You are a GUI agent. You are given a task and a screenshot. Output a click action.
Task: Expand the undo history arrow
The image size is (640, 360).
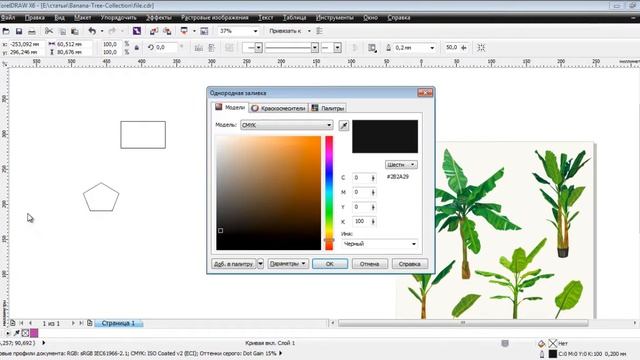[102, 31]
